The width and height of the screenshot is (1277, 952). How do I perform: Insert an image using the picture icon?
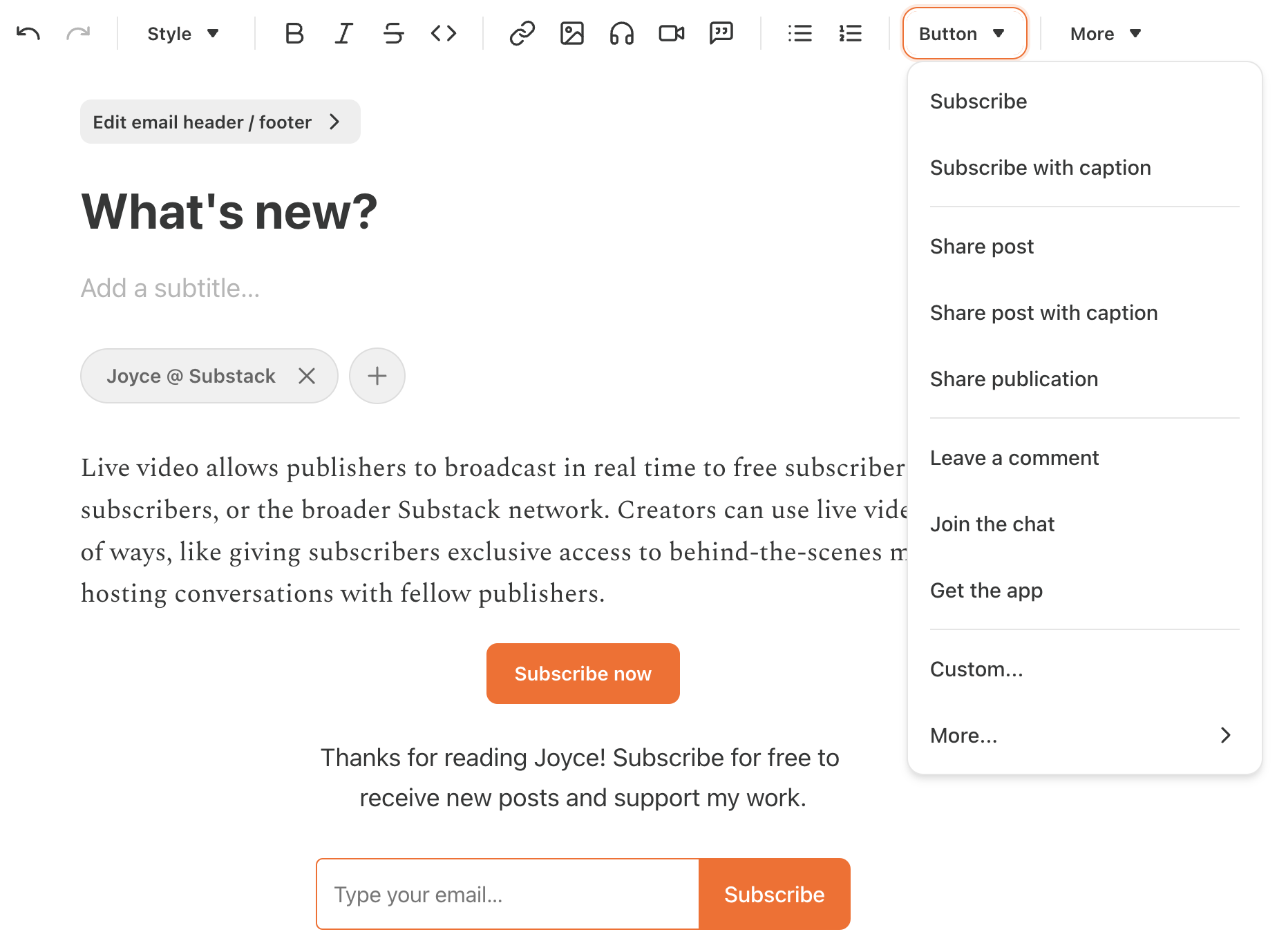pyautogui.click(x=572, y=33)
